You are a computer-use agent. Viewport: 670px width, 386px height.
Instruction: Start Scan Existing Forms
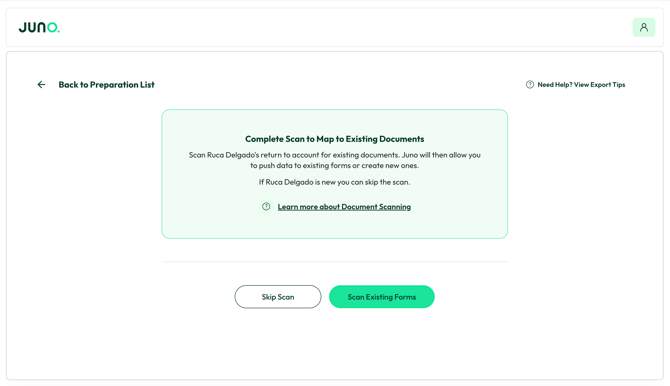pos(382,297)
